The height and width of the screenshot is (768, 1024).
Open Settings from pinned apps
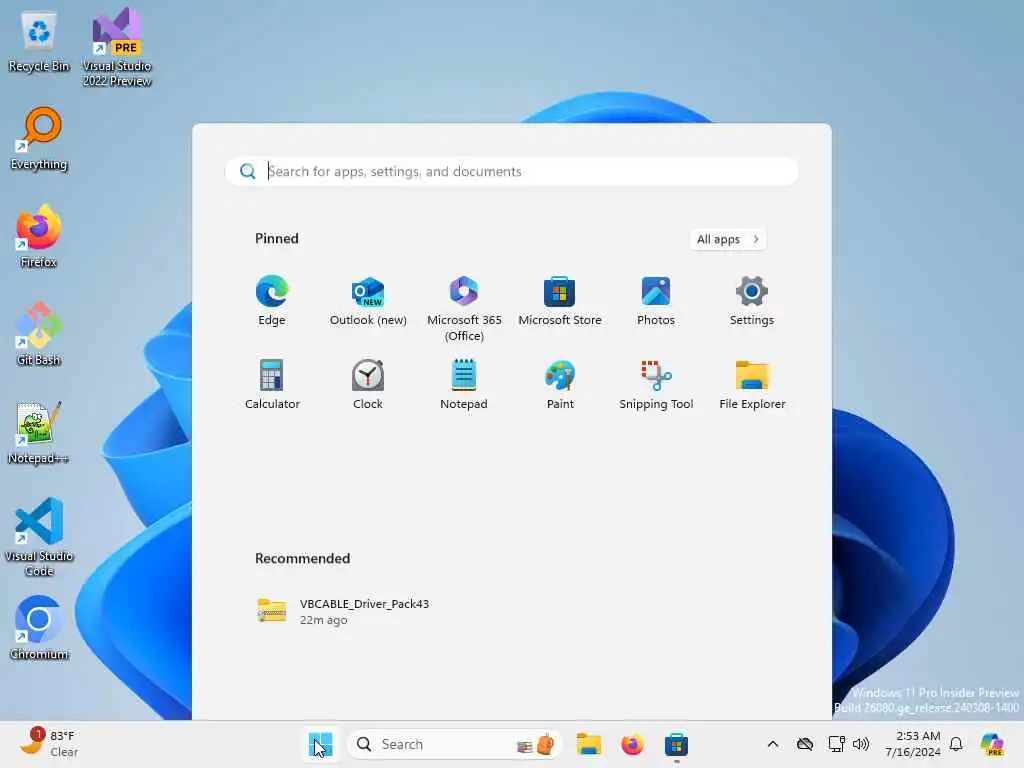752,301
